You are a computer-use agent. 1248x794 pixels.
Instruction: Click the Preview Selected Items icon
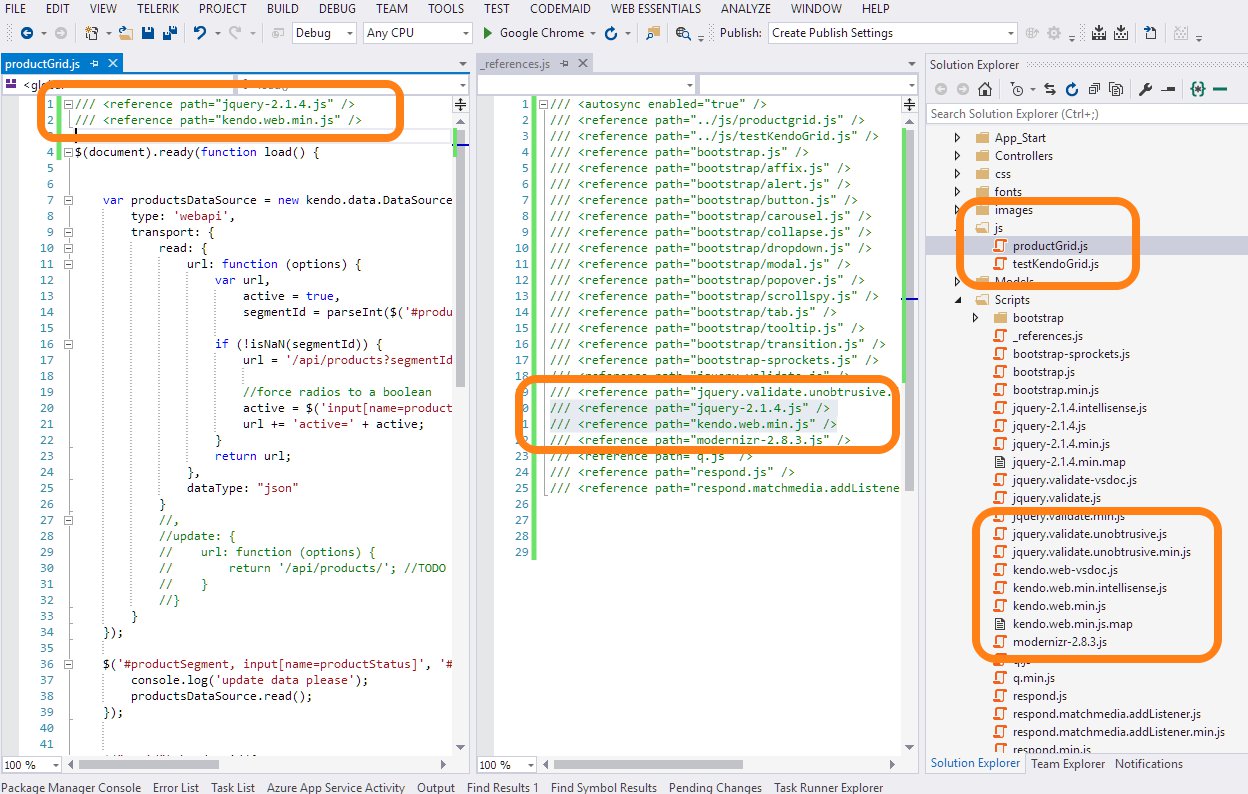[x=1168, y=89]
